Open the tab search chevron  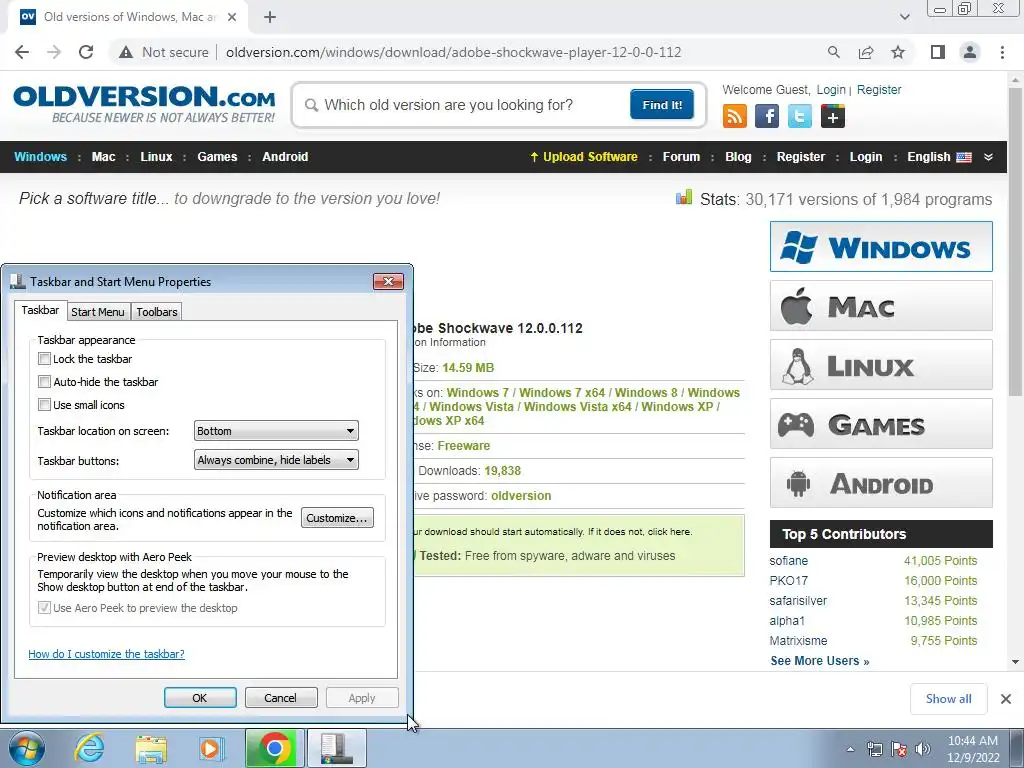click(x=904, y=17)
